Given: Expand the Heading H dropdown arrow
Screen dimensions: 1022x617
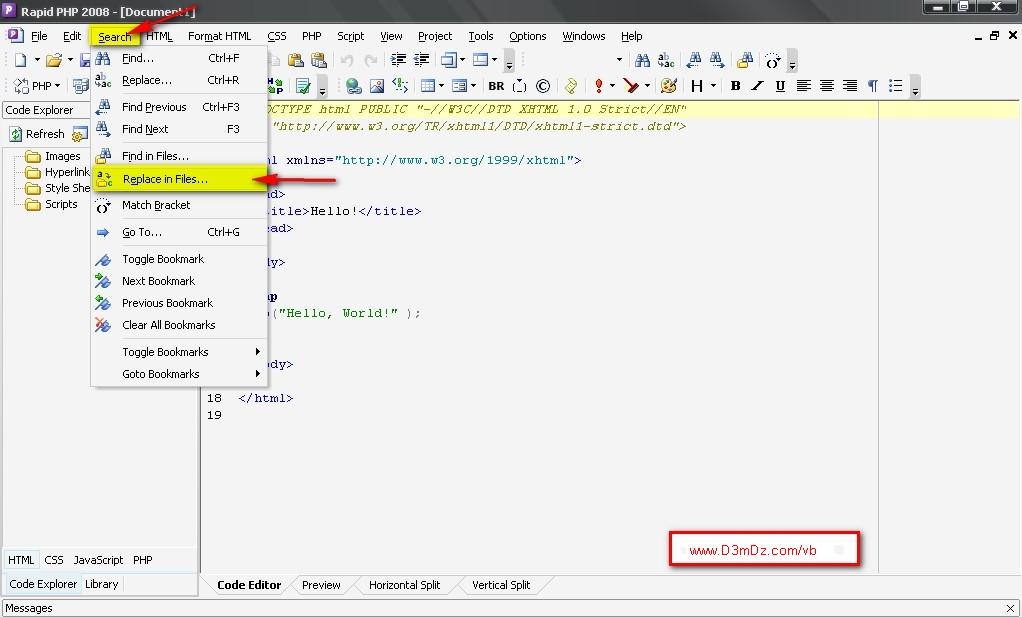Looking at the screenshot, I should [713, 85].
